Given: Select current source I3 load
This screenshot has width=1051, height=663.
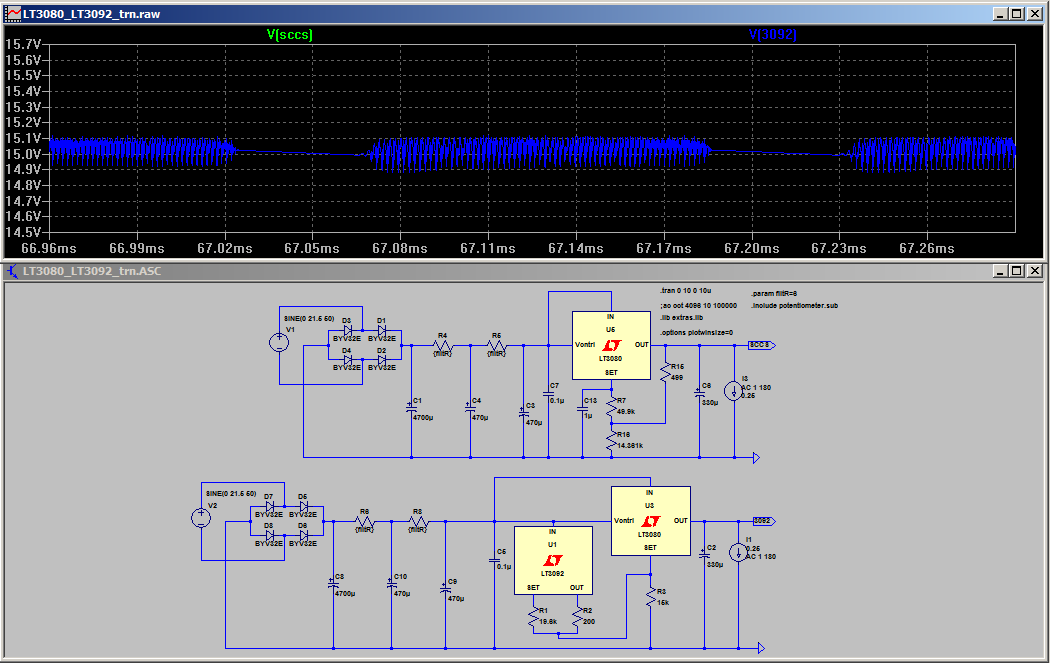Looking at the screenshot, I should click(x=734, y=391).
